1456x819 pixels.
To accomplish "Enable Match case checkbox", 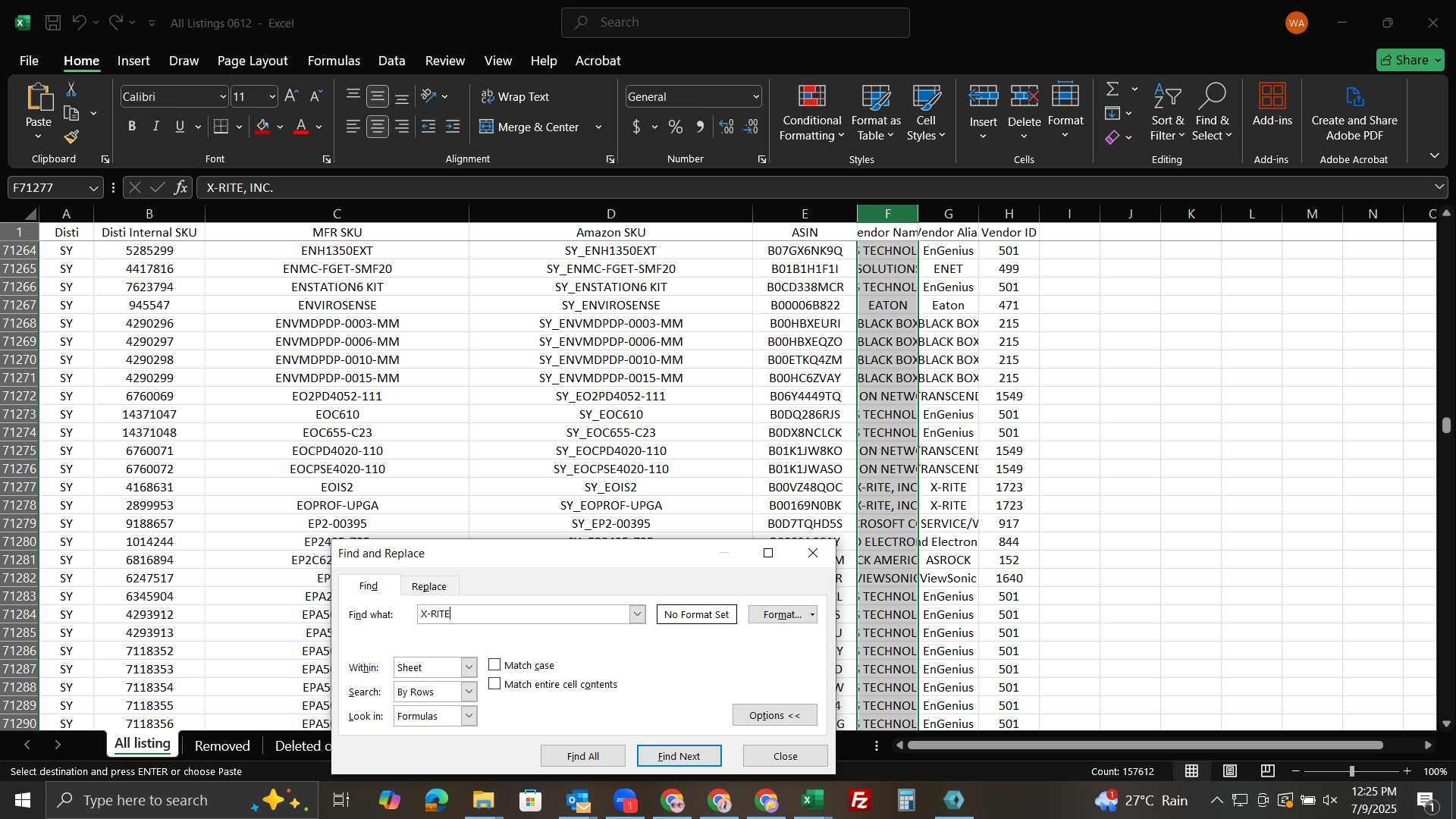I will (494, 665).
